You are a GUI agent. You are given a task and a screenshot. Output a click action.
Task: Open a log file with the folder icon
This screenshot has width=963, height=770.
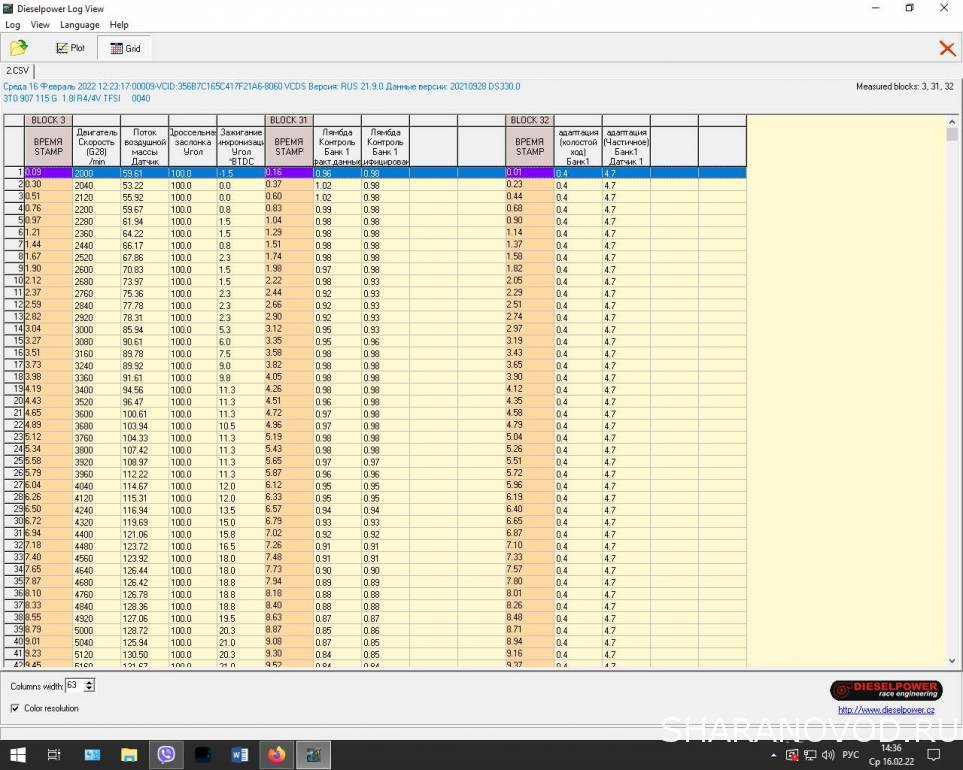point(18,48)
